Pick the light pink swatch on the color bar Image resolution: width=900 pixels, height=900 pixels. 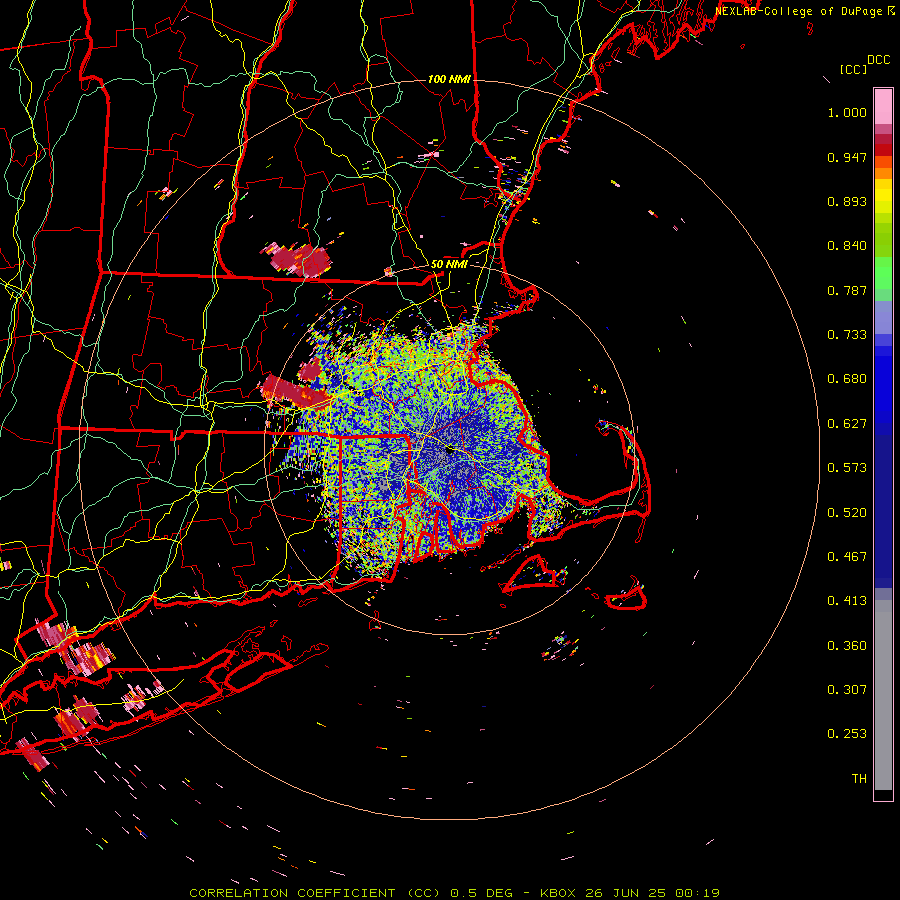pyautogui.click(x=883, y=107)
